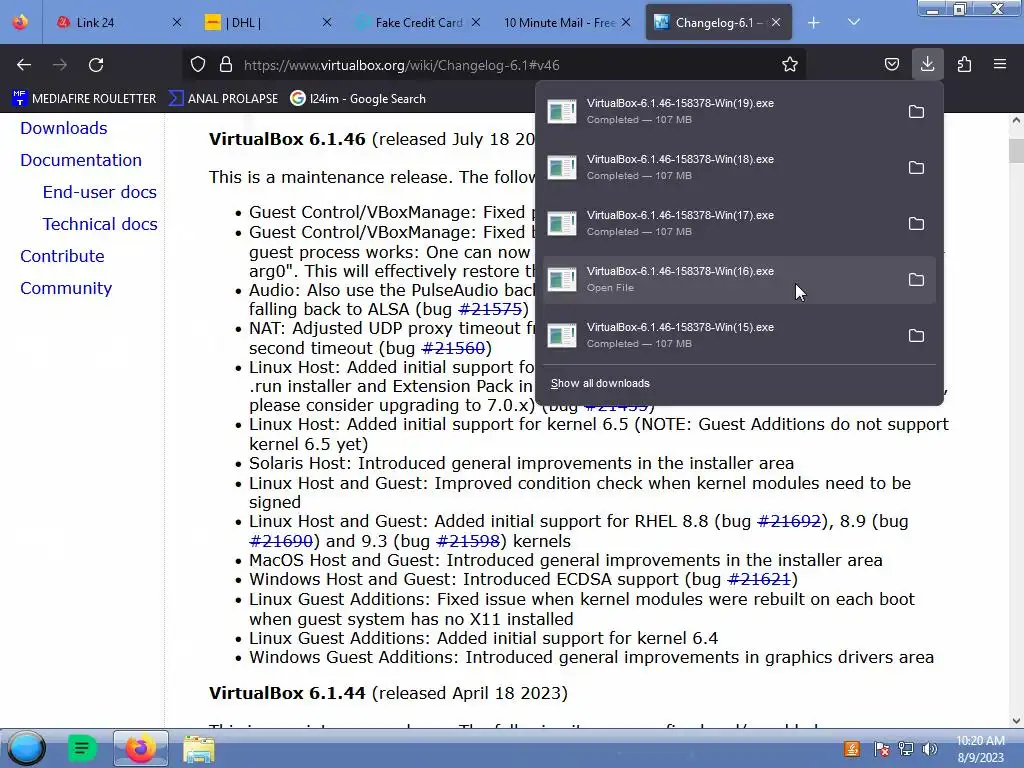Viewport: 1024px width, 768px height.
Task: Open the volume speaker tray icon
Action: tap(929, 749)
